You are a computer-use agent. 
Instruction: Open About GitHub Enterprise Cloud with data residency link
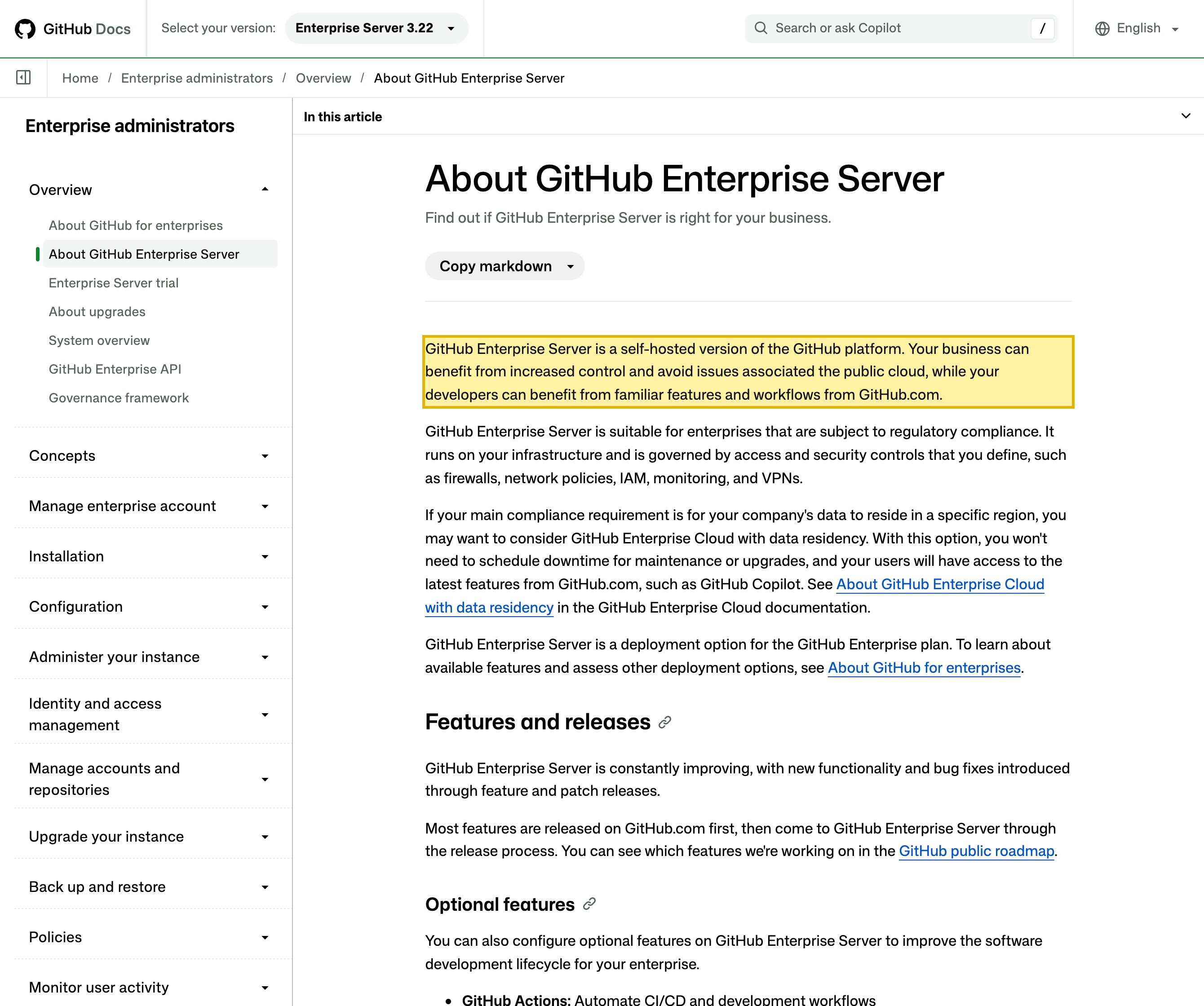pos(940,584)
